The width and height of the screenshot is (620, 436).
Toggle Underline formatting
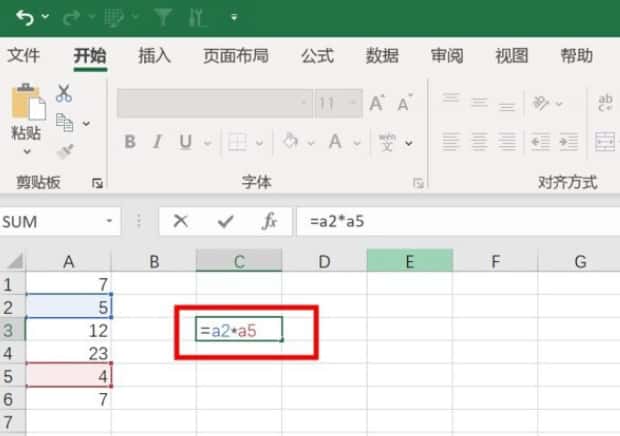click(184, 142)
